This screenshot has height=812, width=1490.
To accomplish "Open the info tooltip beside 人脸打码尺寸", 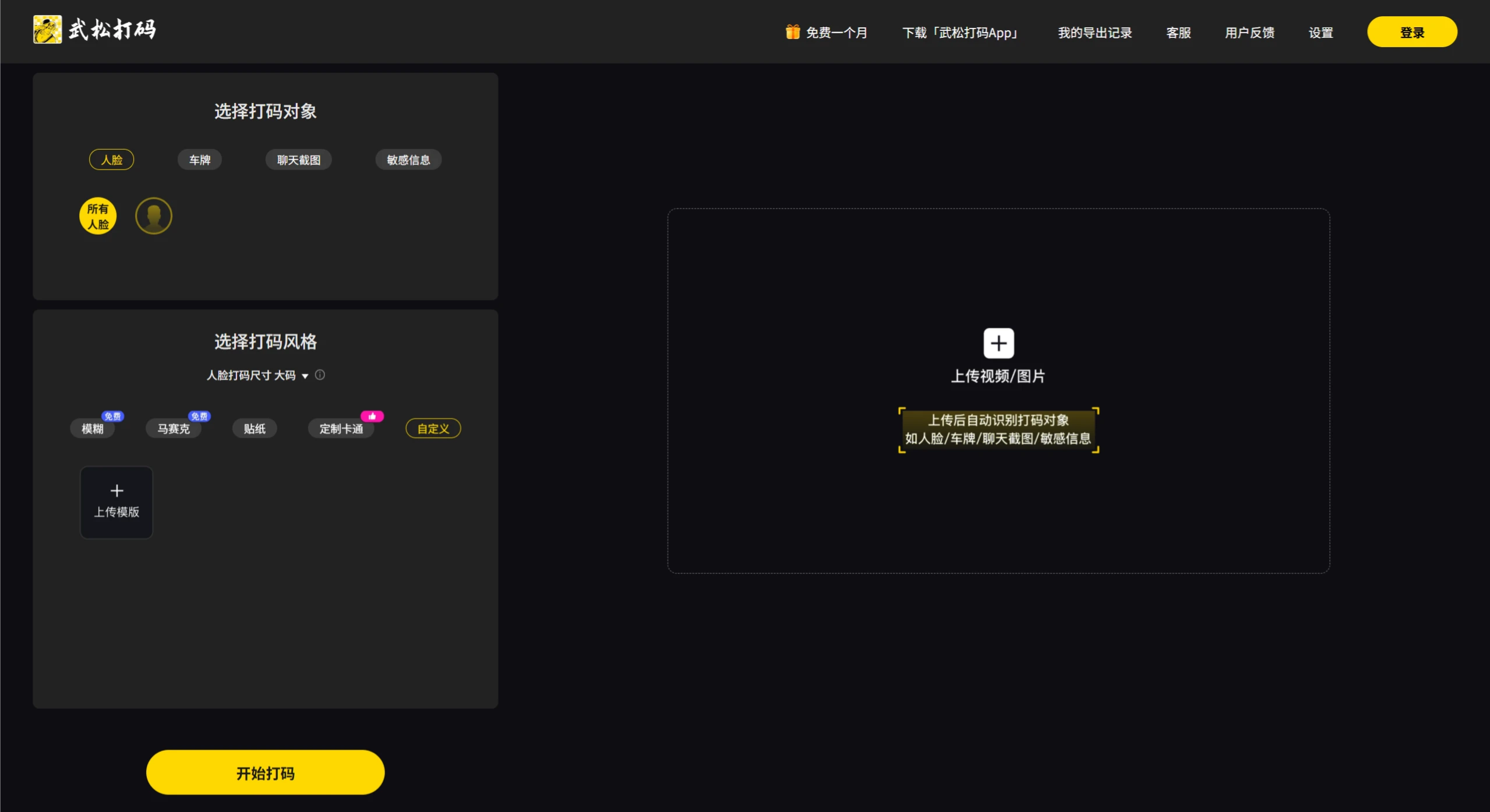I will point(320,375).
